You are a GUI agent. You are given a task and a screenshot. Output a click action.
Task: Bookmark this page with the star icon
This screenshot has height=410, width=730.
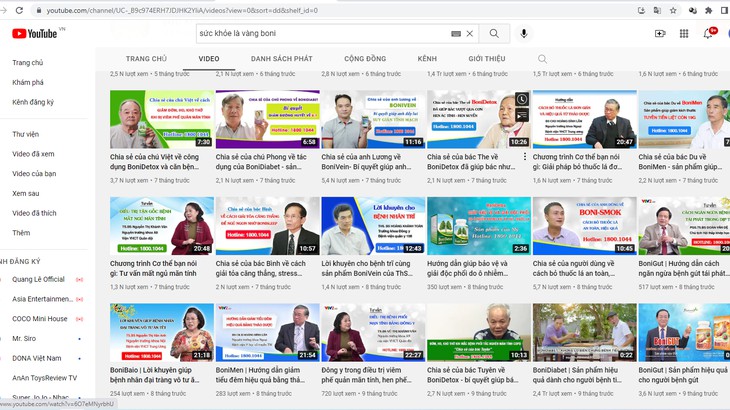tap(673, 10)
